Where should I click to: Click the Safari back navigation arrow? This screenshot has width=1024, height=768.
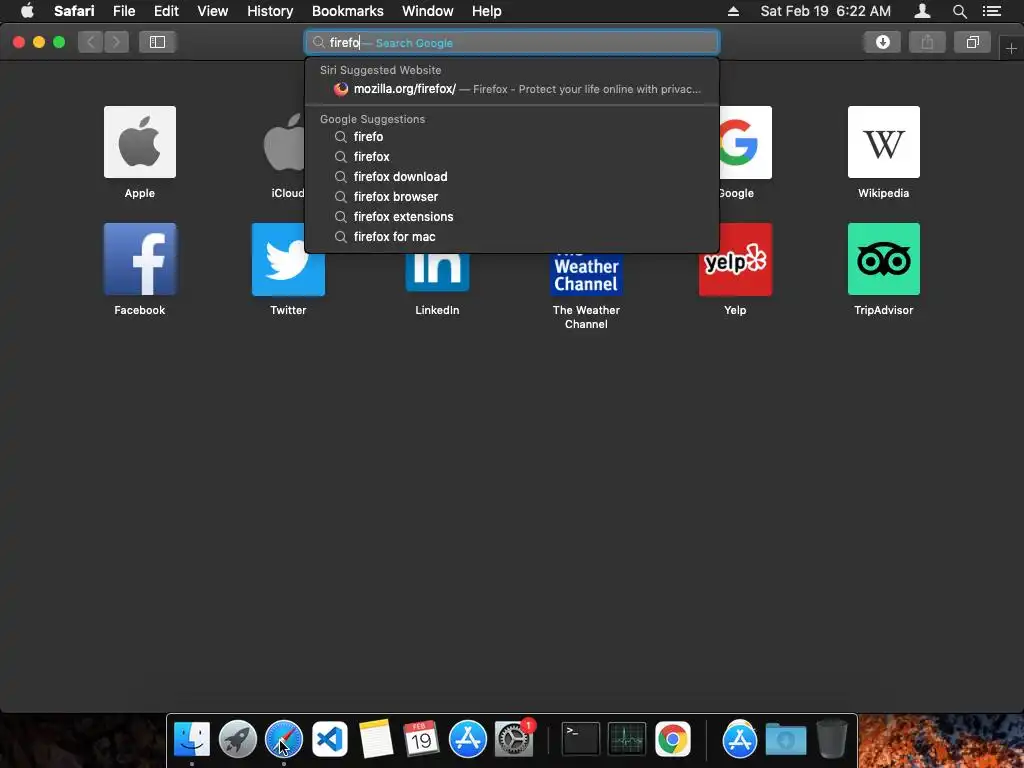pos(91,42)
